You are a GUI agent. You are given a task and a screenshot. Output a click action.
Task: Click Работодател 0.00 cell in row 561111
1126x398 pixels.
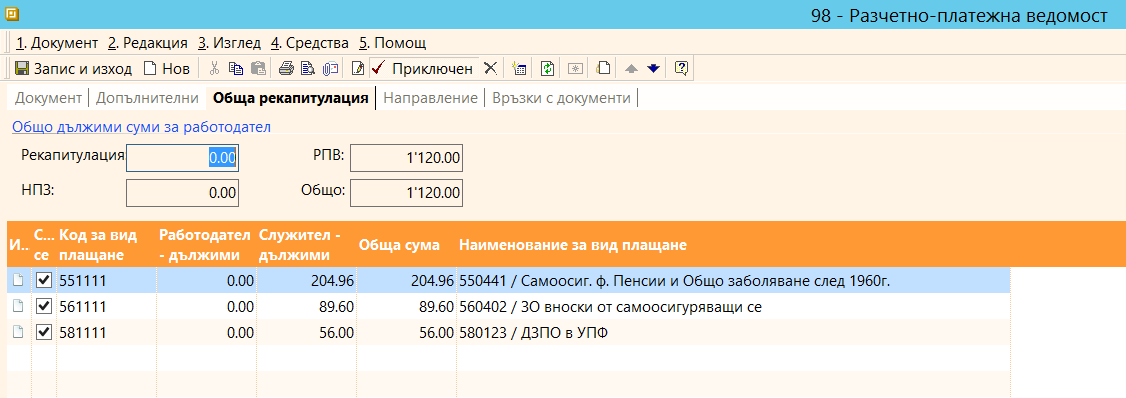click(x=206, y=306)
